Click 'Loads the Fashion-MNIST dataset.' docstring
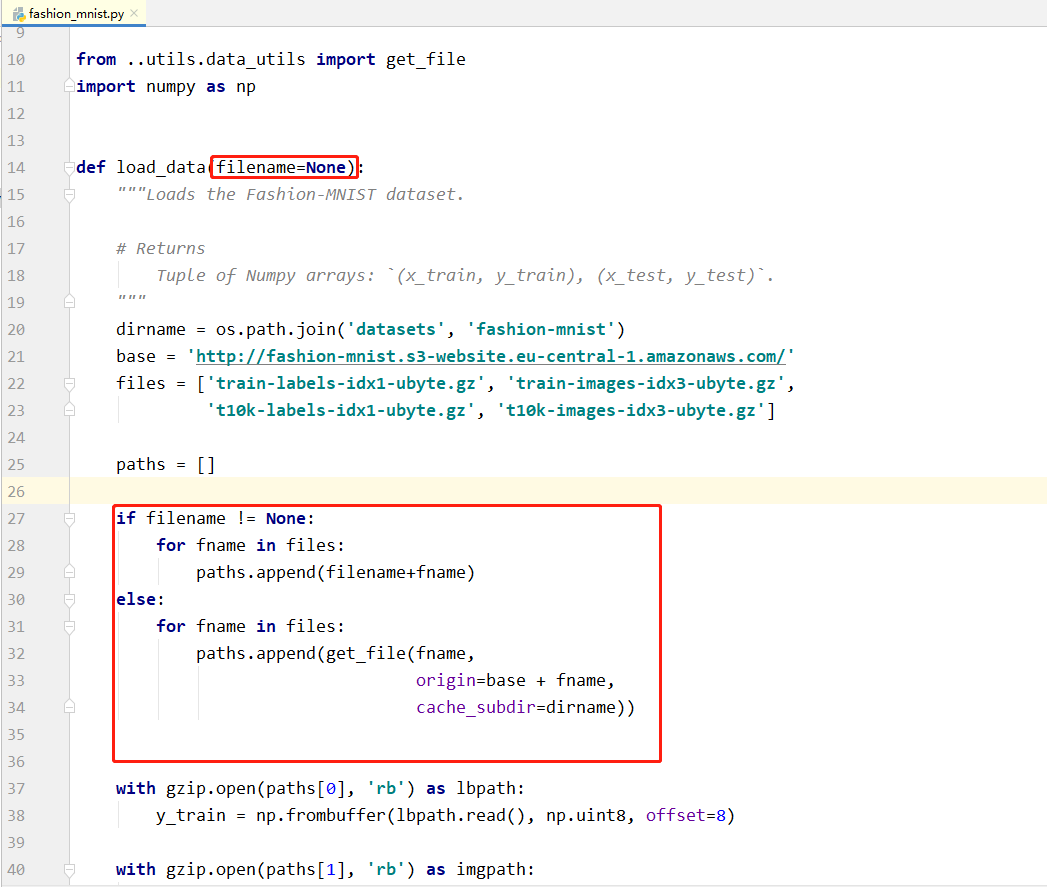The width and height of the screenshot is (1047, 887). [304, 194]
